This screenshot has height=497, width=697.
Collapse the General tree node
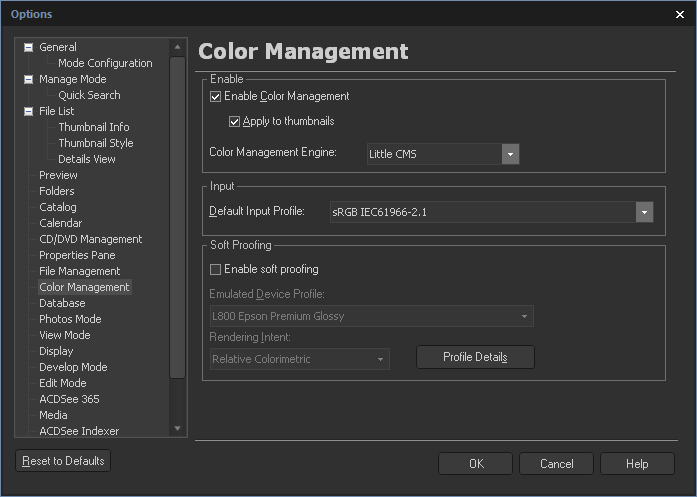28,47
